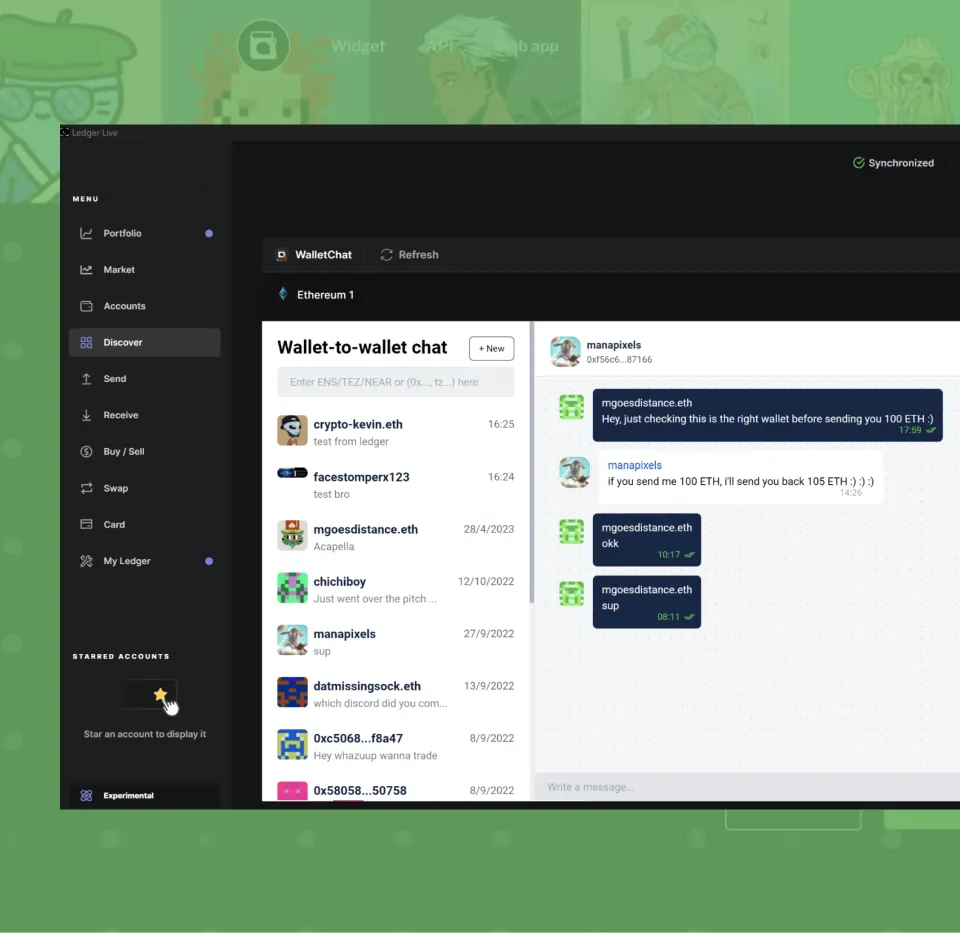Open the manapixels conversation
This screenshot has width=960, height=933.
click(396, 642)
